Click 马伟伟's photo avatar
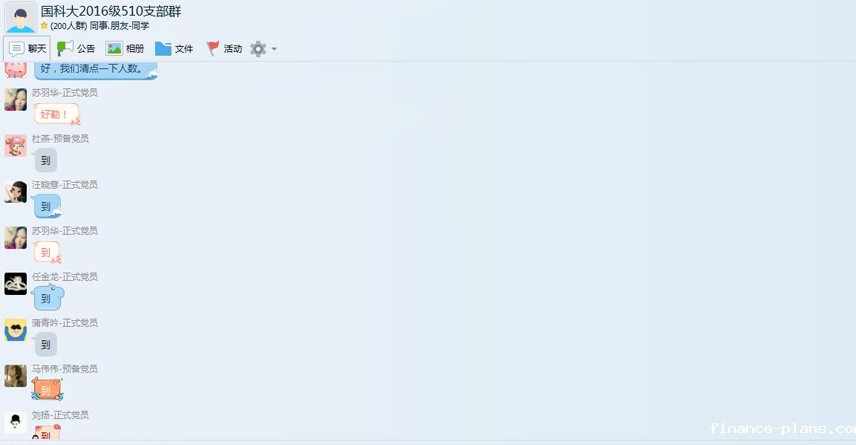The image size is (856, 445). (x=15, y=376)
